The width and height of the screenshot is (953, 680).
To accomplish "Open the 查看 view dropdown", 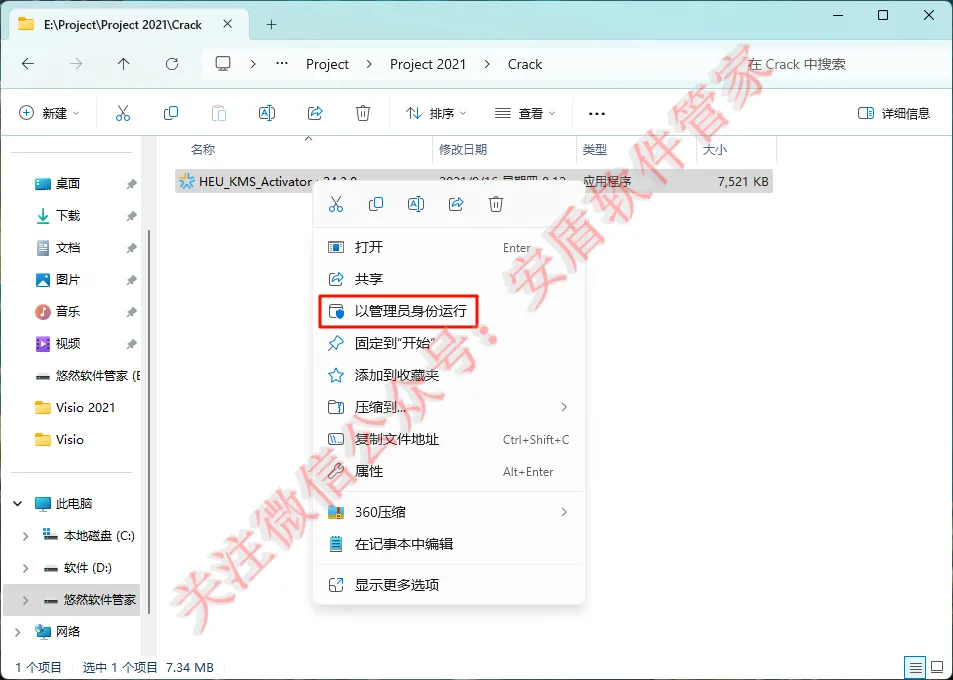I will (x=525, y=113).
